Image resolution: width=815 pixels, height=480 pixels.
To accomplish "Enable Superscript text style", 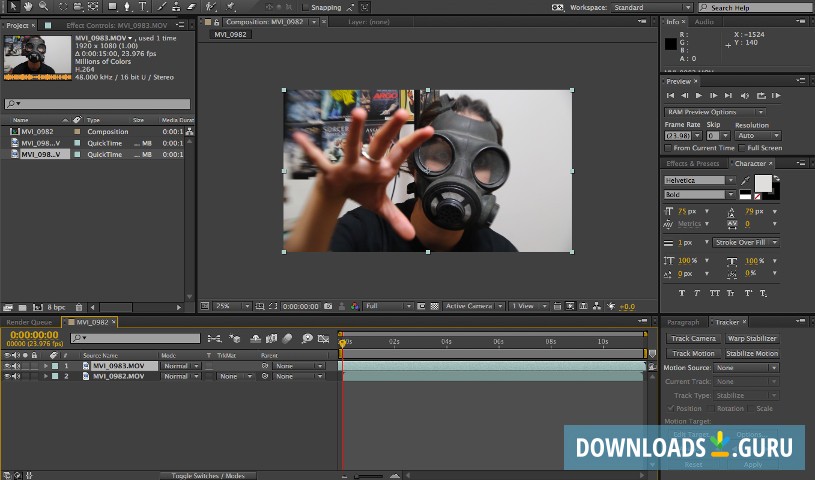I will [x=748, y=293].
